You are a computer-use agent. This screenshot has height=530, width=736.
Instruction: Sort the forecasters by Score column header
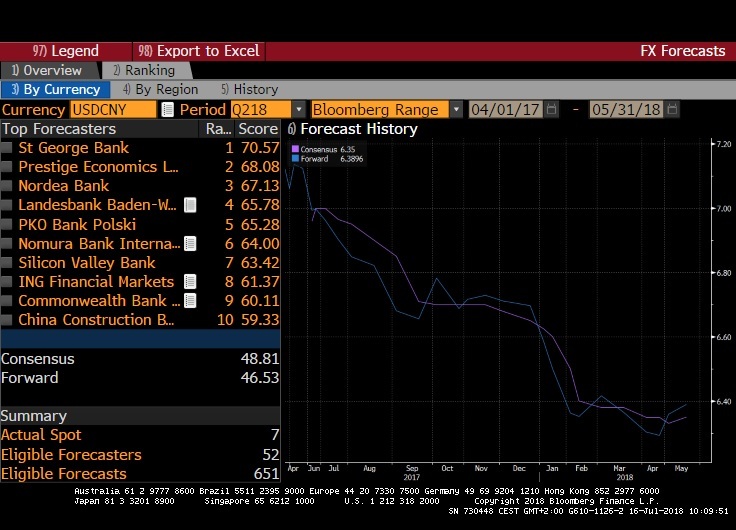[257, 129]
